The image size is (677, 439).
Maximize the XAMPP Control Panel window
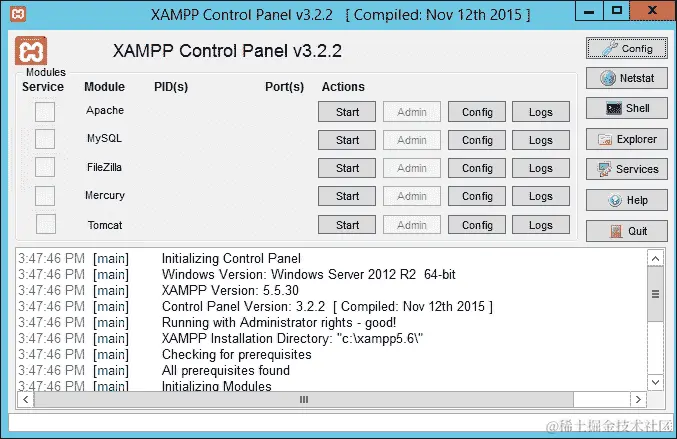pyautogui.click(x=617, y=10)
